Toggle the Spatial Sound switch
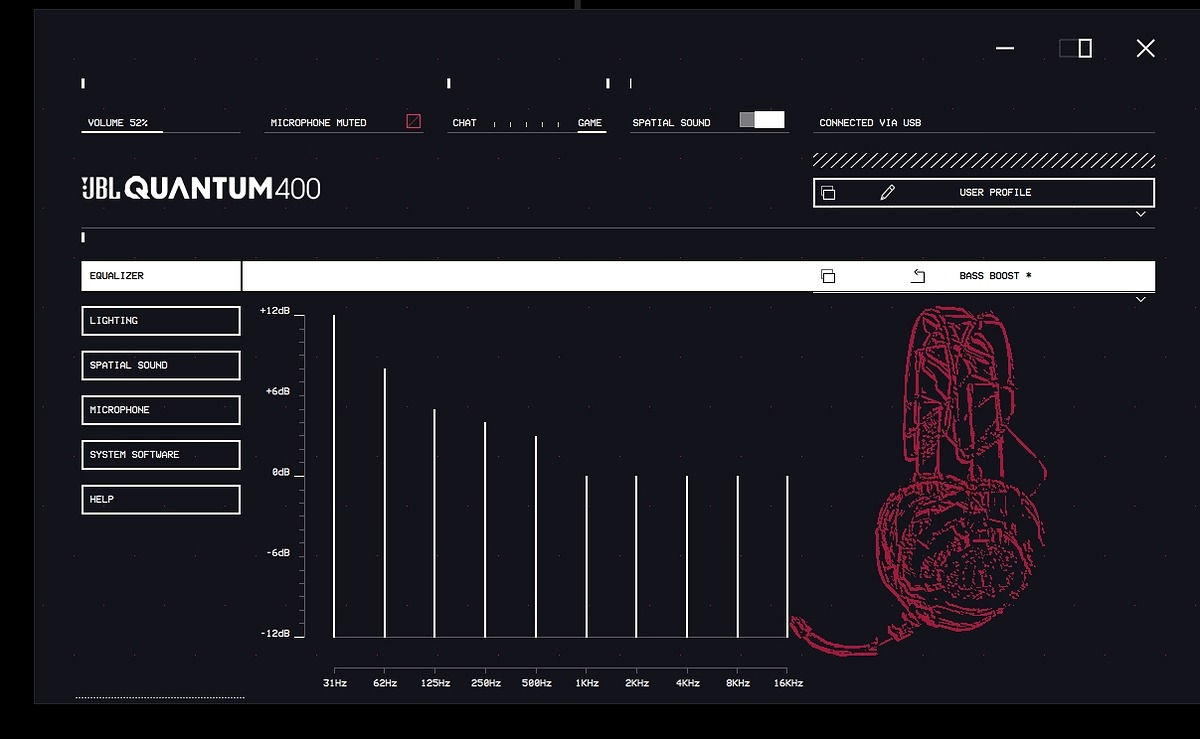Image resolution: width=1200 pixels, height=739 pixels. (762, 120)
